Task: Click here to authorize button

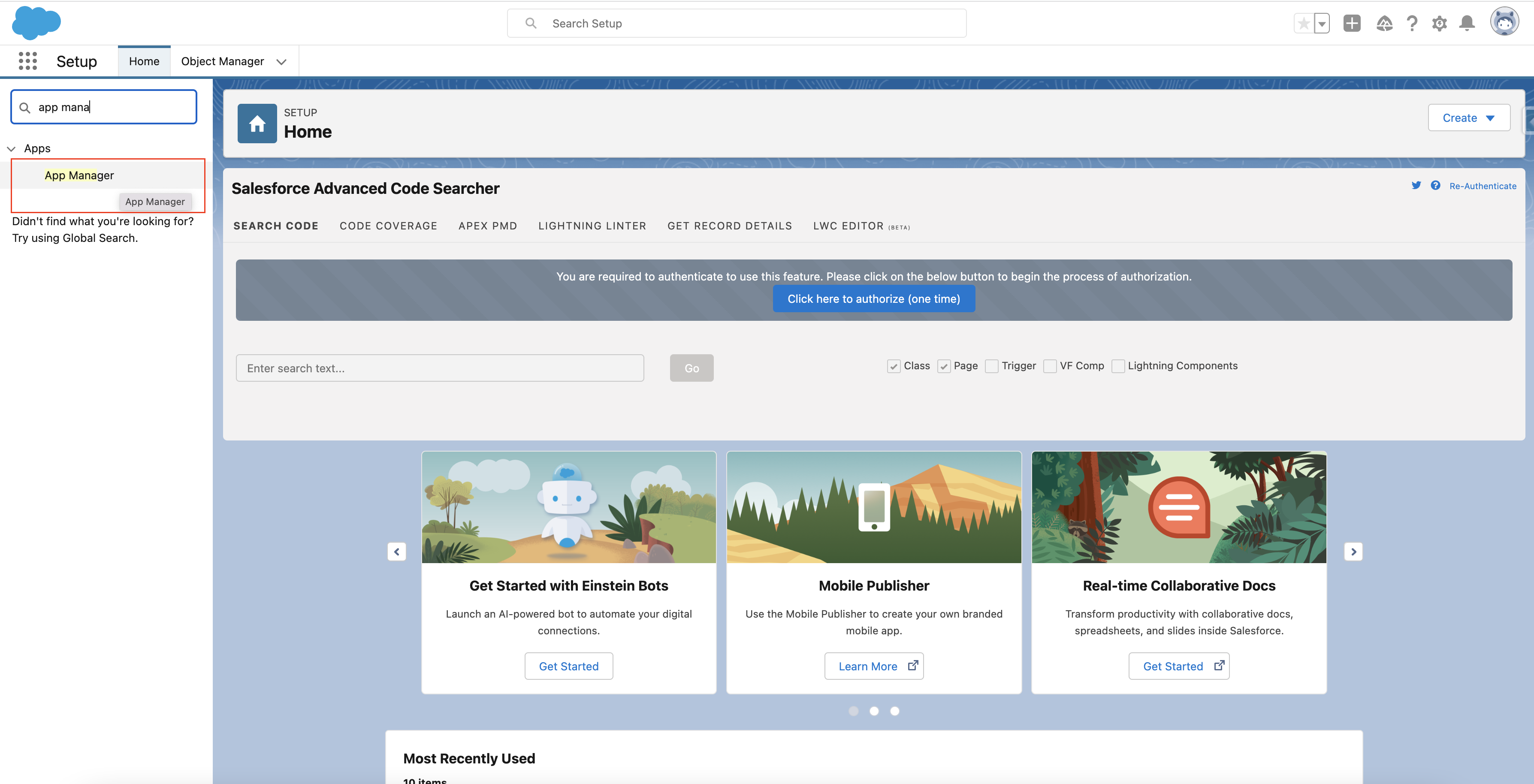Action: (x=873, y=299)
